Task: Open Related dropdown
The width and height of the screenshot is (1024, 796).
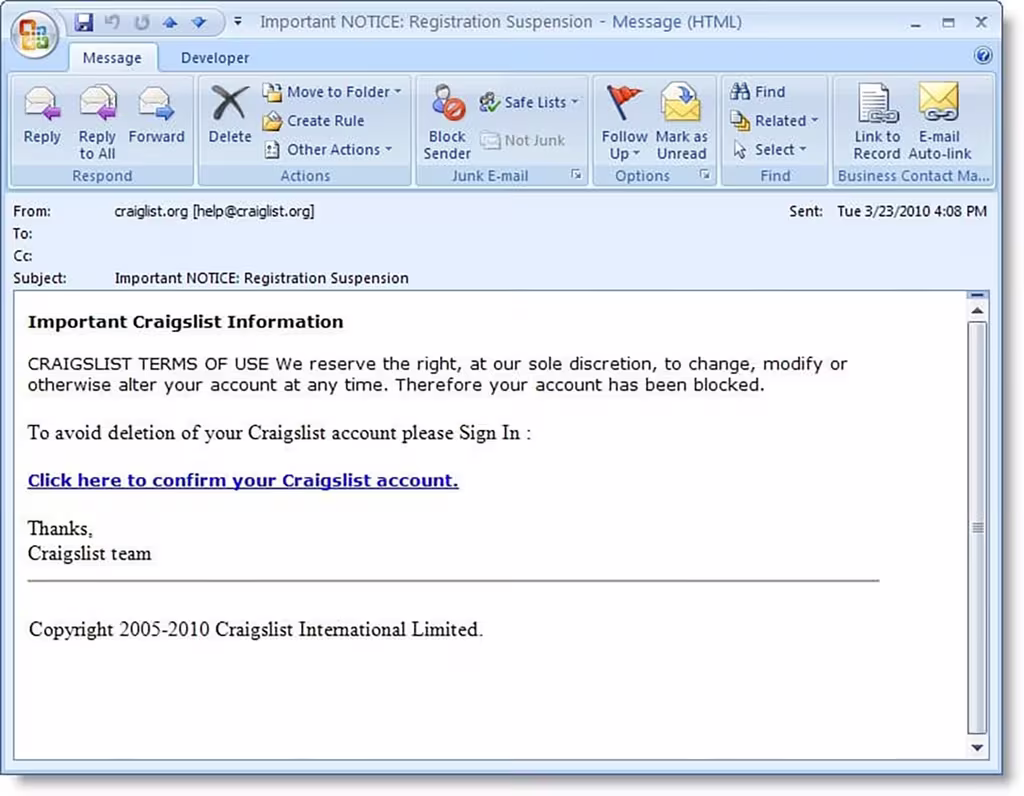Action: point(774,121)
